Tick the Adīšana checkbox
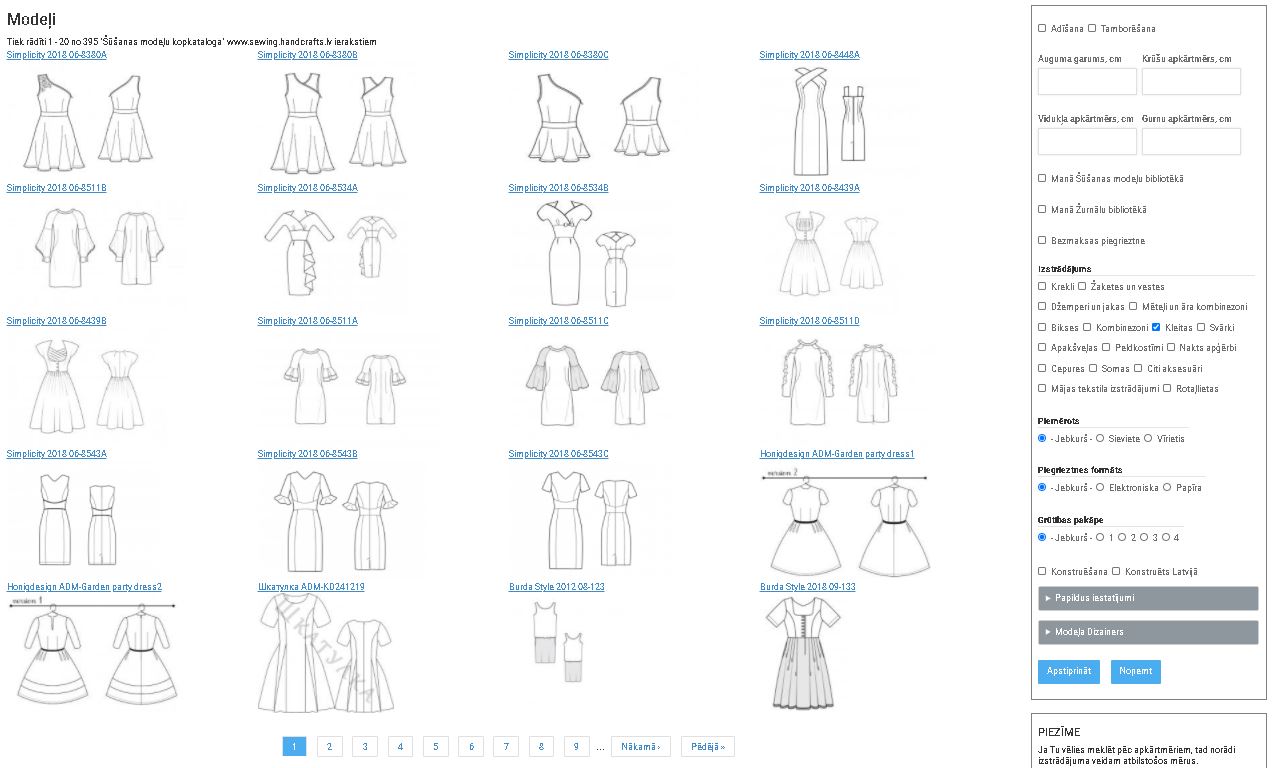Screen dimensions: 1276x768 tap(1043, 29)
